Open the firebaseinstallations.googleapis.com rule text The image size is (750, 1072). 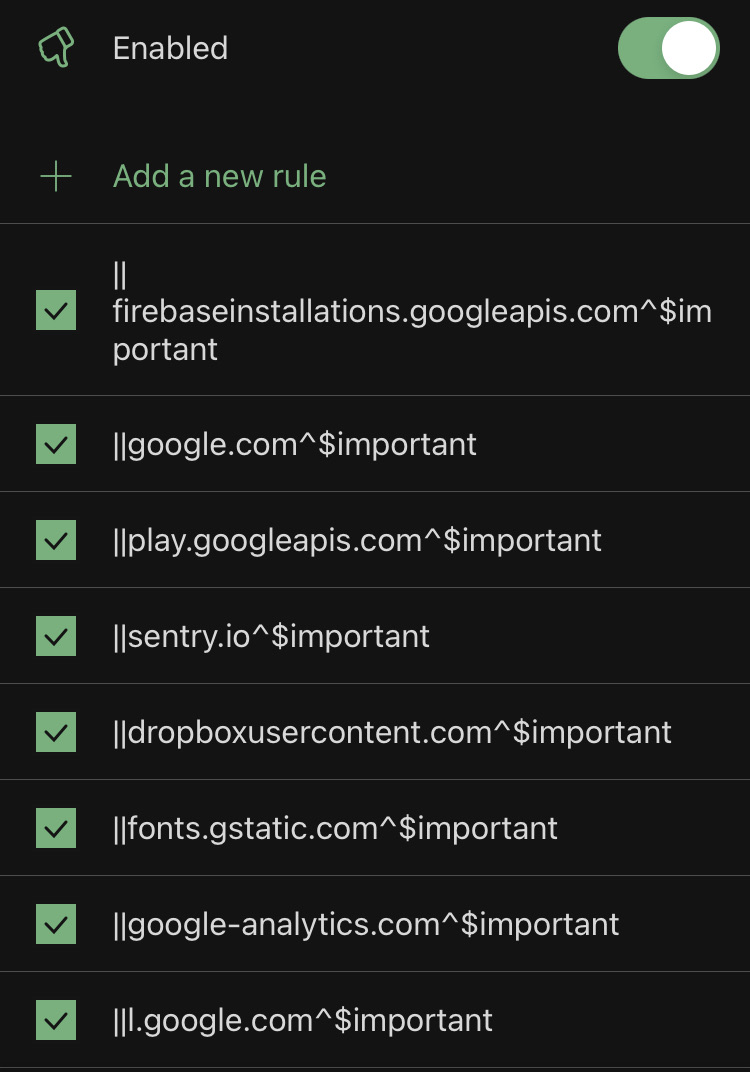tap(411, 311)
